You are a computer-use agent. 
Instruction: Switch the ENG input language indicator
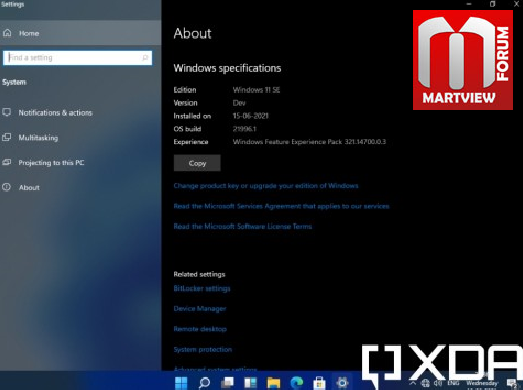pyautogui.click(x=453, y=383)
